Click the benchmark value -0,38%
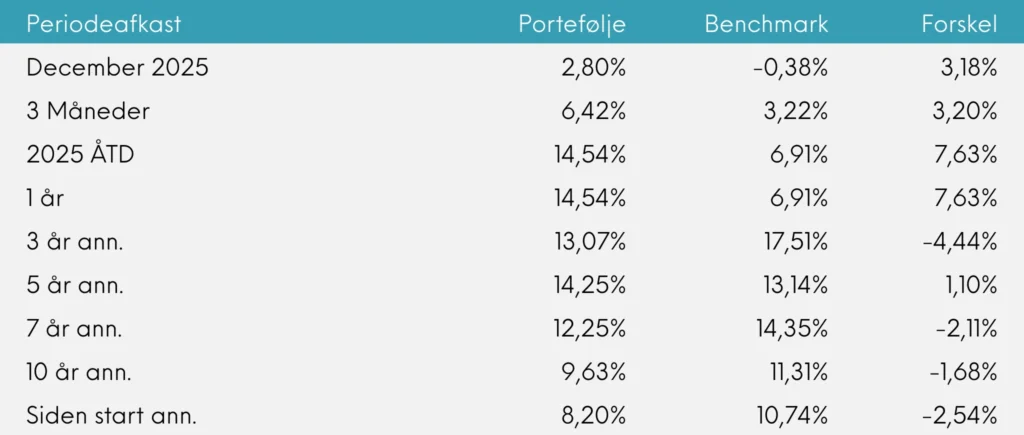Viewport: 1024px width, 435px height. pyautogui.click(x=790, y=68)
